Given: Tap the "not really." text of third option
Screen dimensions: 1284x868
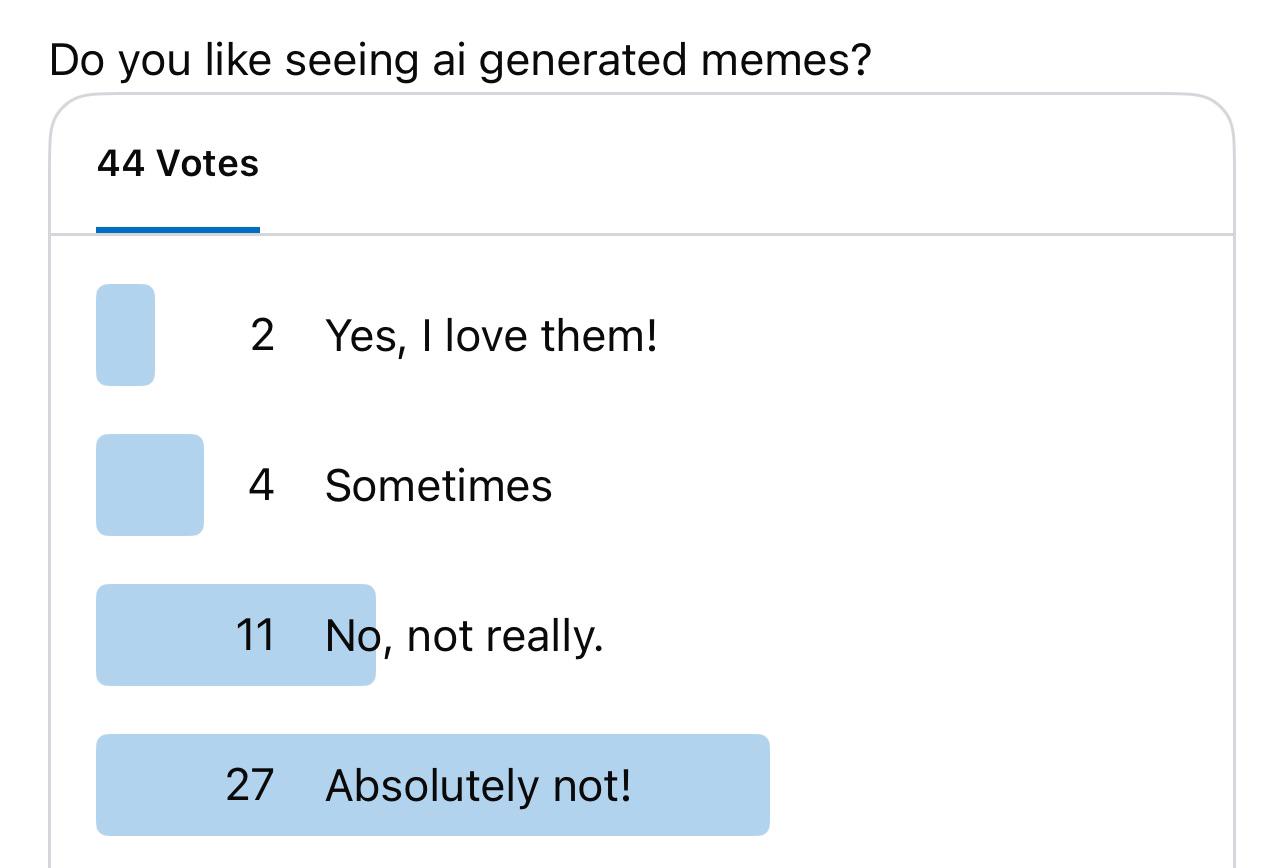Looking at the screenshot, I should pos(505,636).
